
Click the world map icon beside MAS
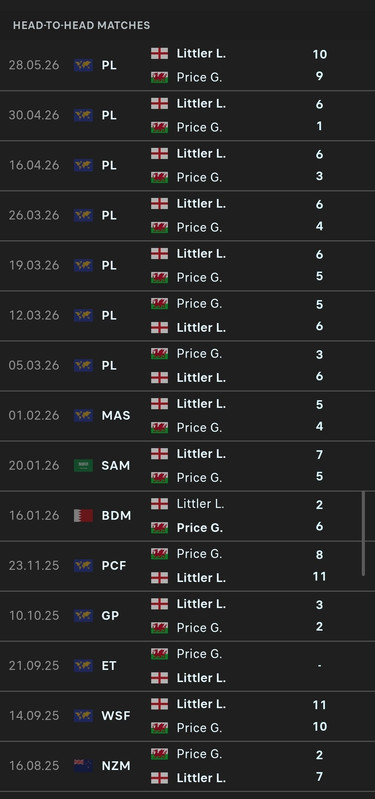pyautogui.click(x=83, y=416)
